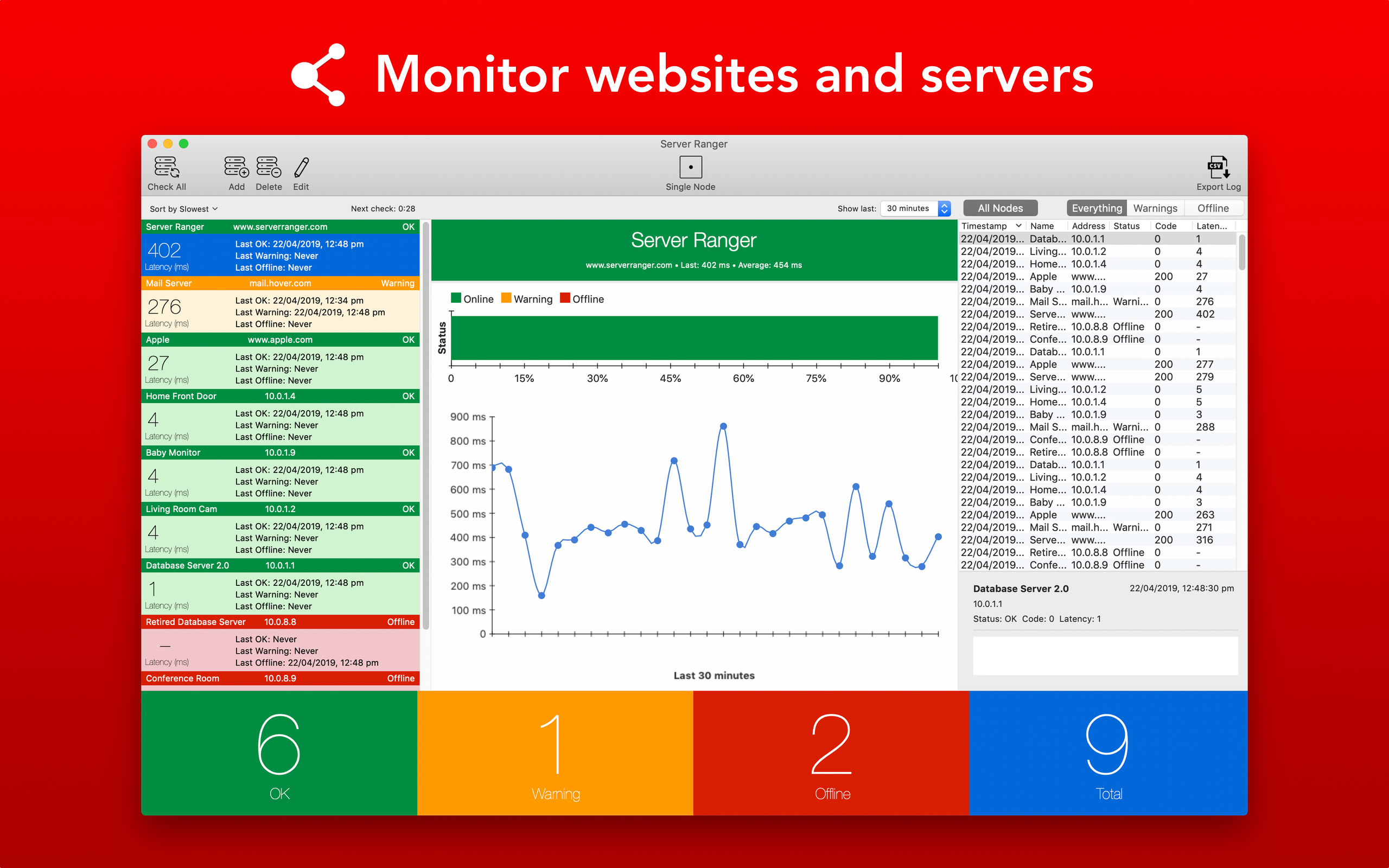Viewport: 1389px width, 868px height.
Task: Click the green Online legend swatch
Action: pos(456,298)
